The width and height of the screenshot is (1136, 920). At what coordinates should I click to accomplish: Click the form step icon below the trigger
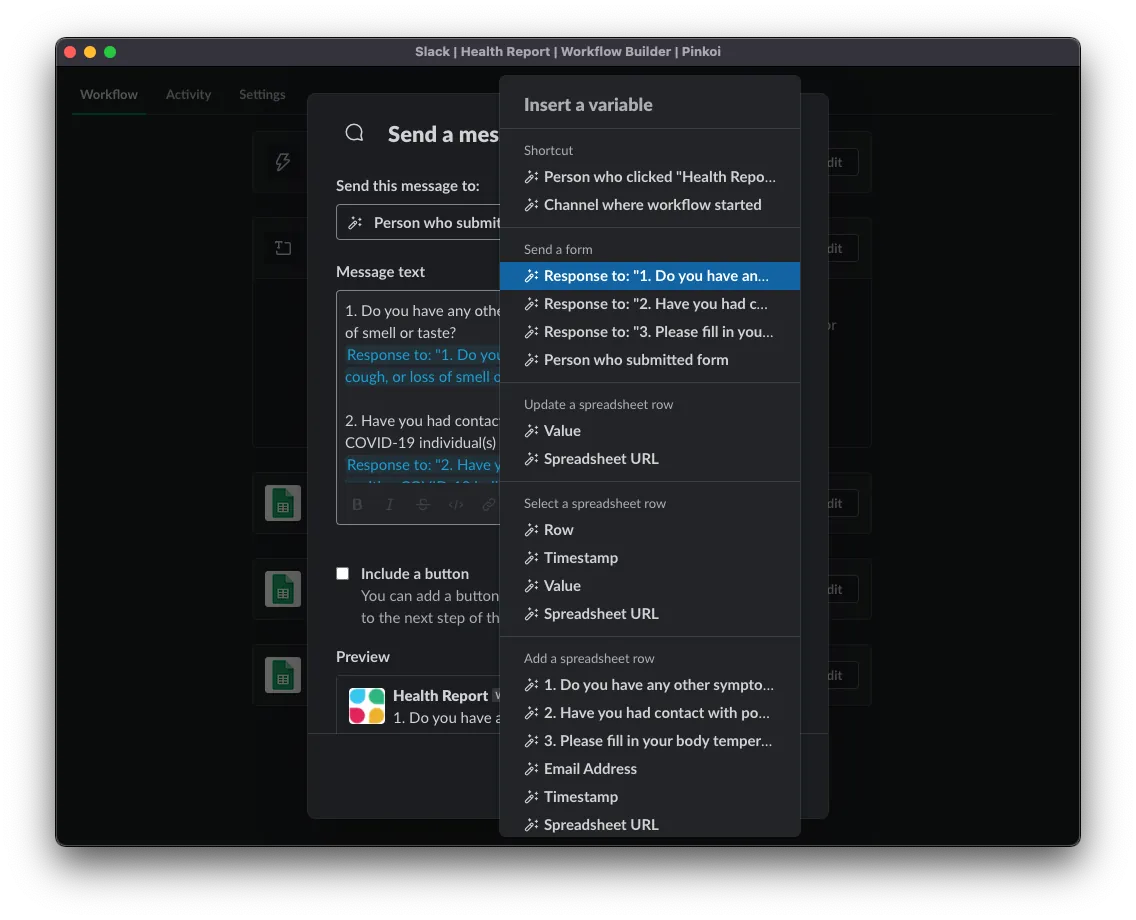click(x=283, y=248)
